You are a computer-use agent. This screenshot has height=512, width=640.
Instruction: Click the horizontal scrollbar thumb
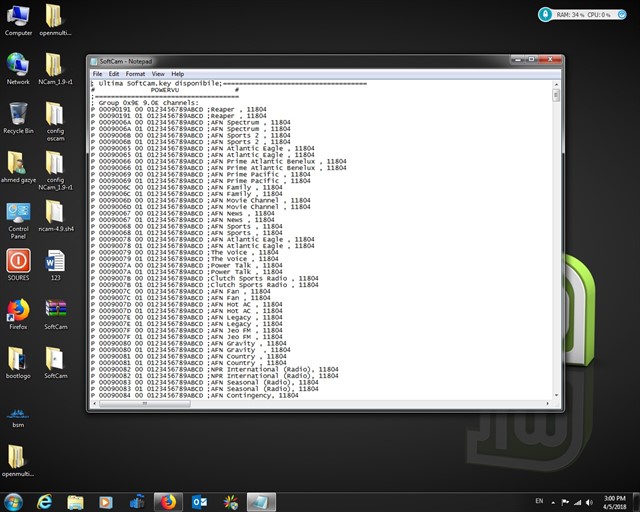(x=144, y=403)
